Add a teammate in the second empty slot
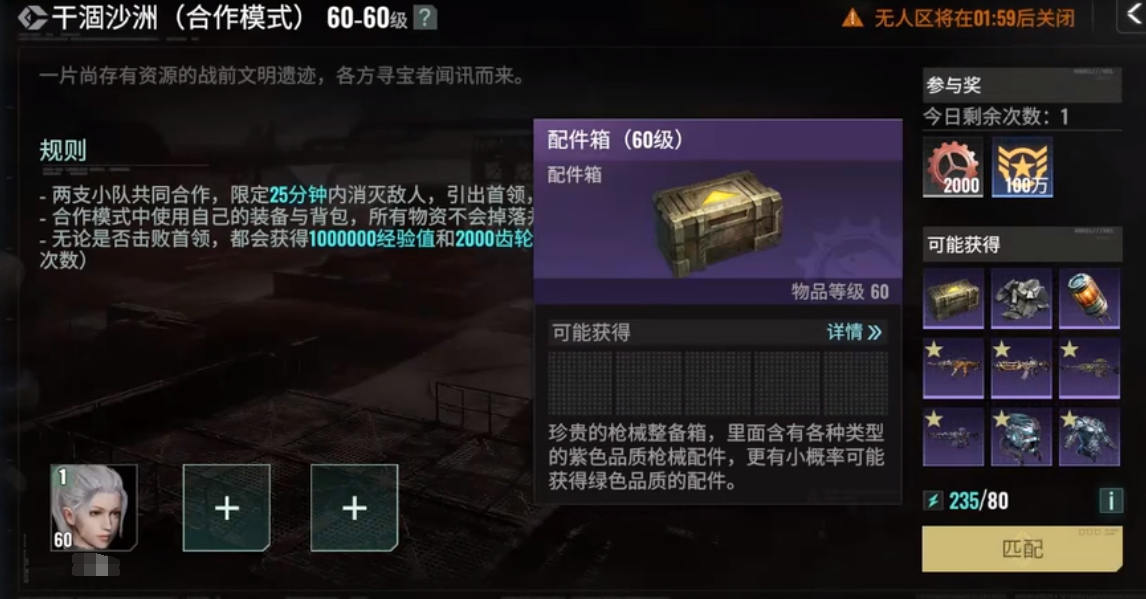Image resolution: width=1146 pixels, height=599 pixels. point(354,508)
